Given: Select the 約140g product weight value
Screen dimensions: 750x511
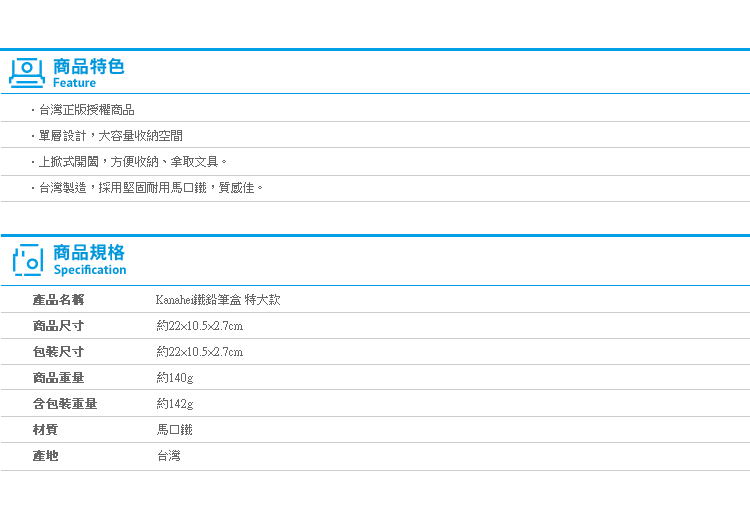Looking at the screenshot, I should click(x=175, y=378).
